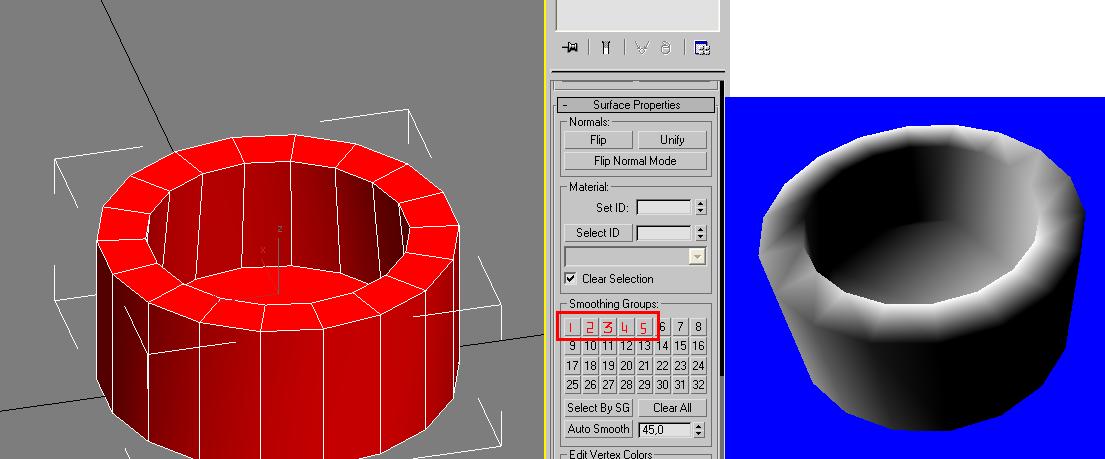Click the Set ID input field
Image resolution: width=1105 pixels, height=459 pixels.
click(664, 207)
